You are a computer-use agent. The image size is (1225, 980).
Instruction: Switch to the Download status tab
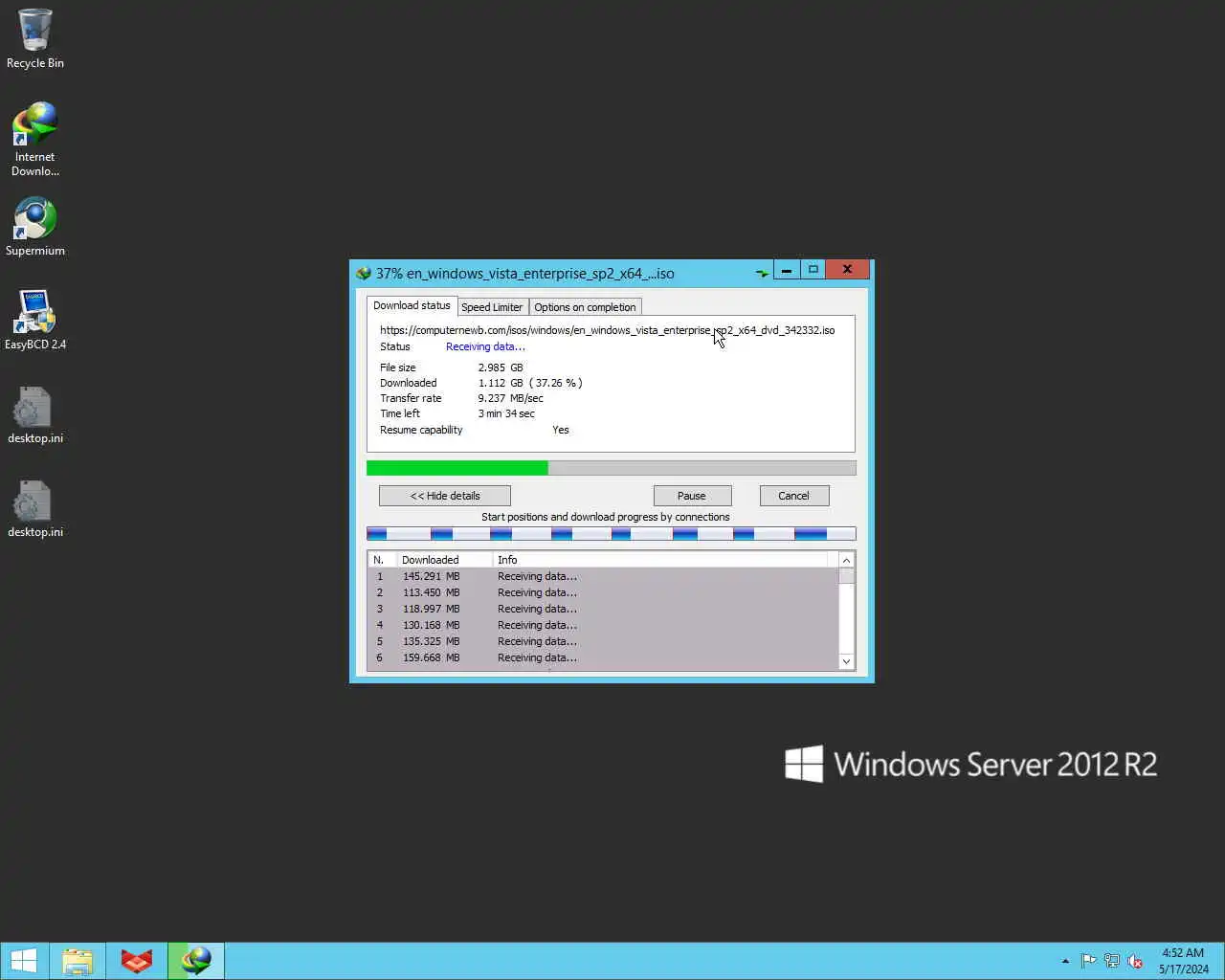pos(412,305)
